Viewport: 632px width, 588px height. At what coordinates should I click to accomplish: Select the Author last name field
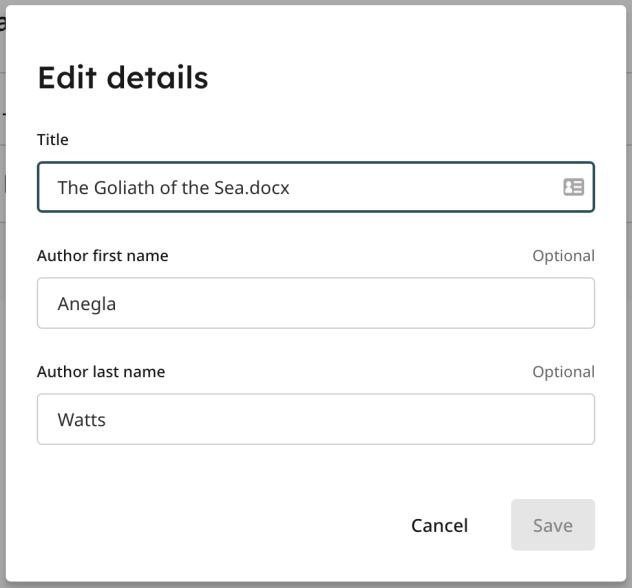316,419
